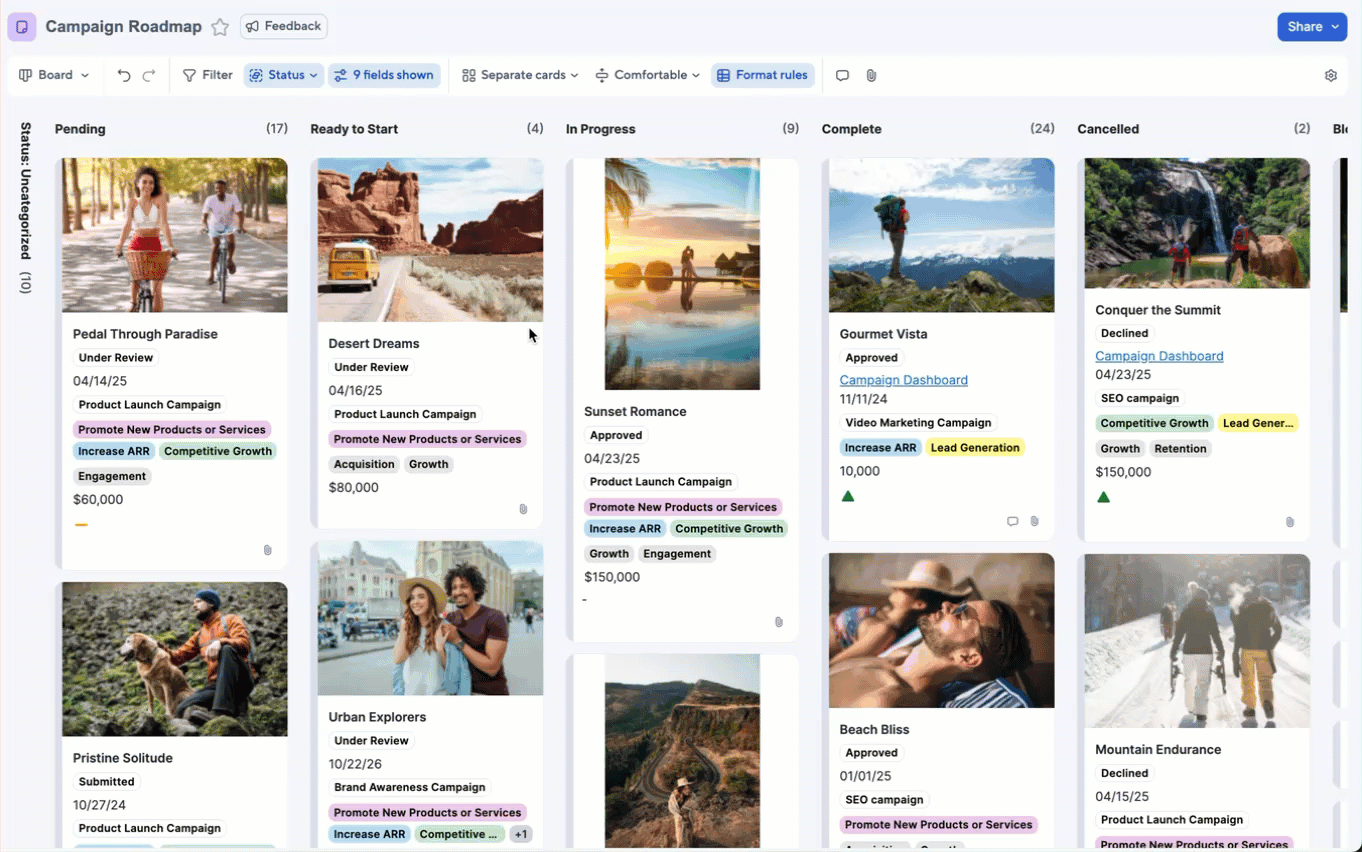Screen dimensions: 1362x852
Task: Expand the Separate cards dropdown
Action: tap(520, 75)
